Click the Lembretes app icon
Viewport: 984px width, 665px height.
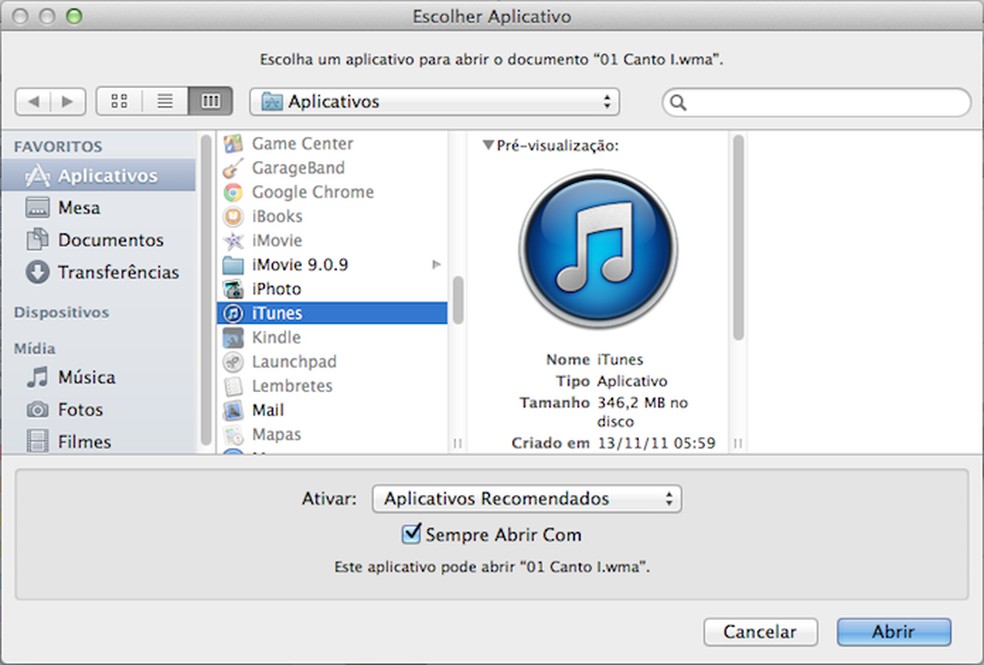pyautogui.click(x=233, y=386)
